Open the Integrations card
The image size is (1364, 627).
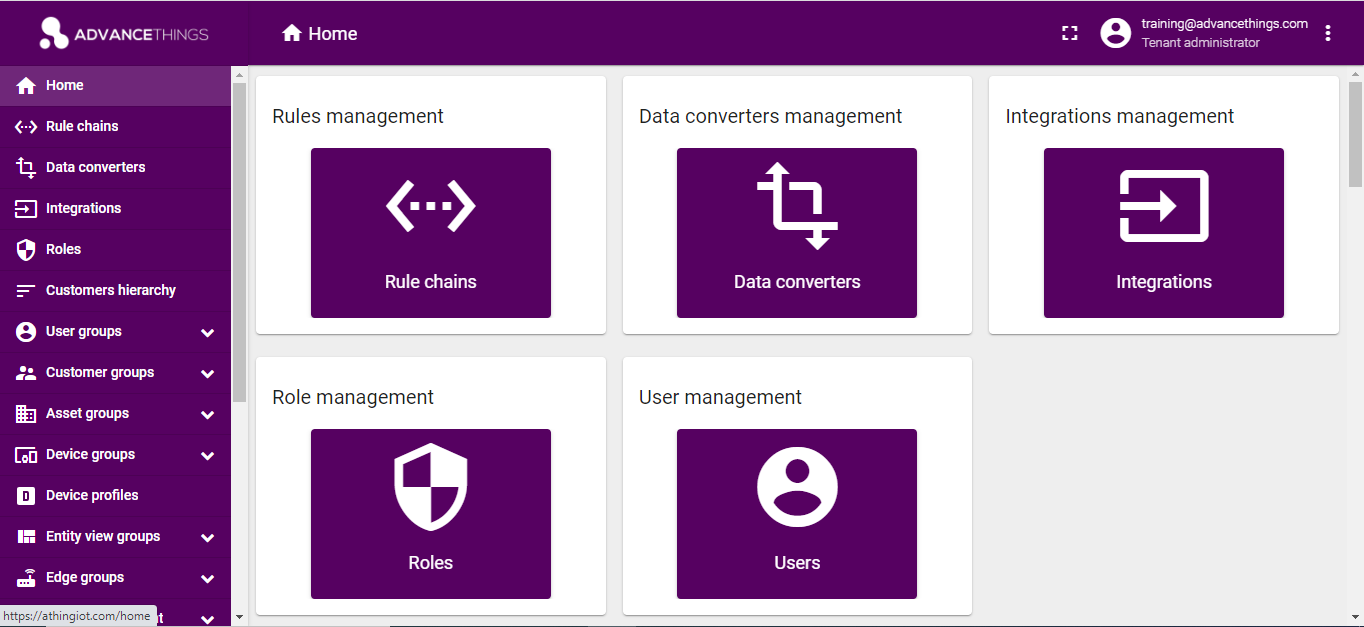(1163, 233)
